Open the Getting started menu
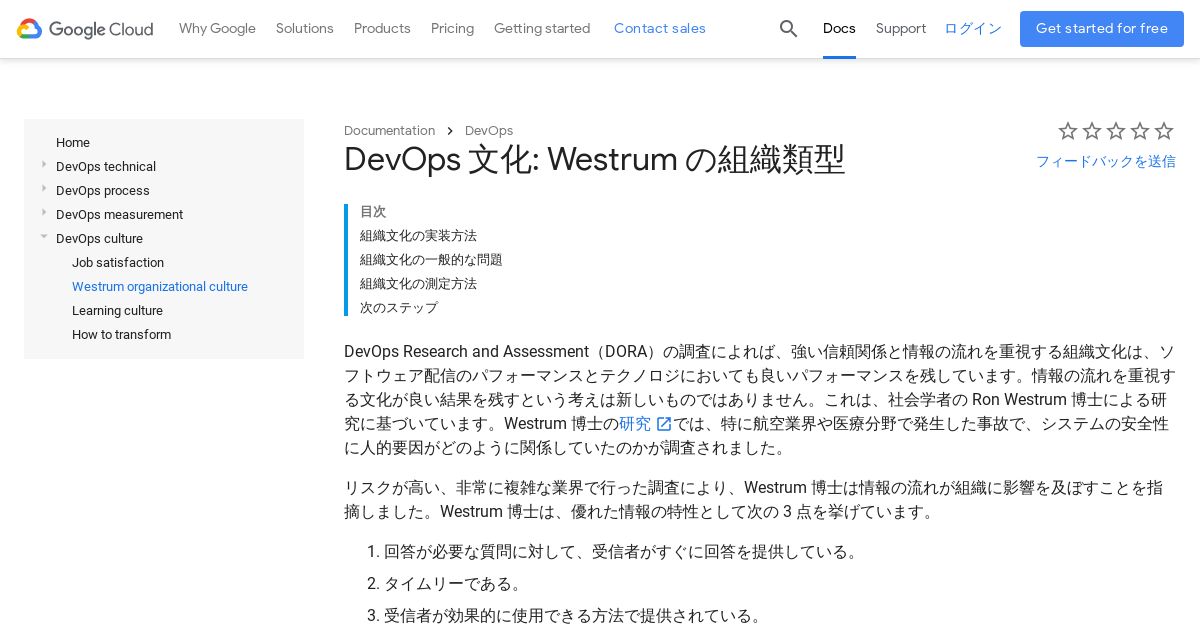Image resolution: width=1200 pixels, height=630 pixels. click(x=542, y=29)
